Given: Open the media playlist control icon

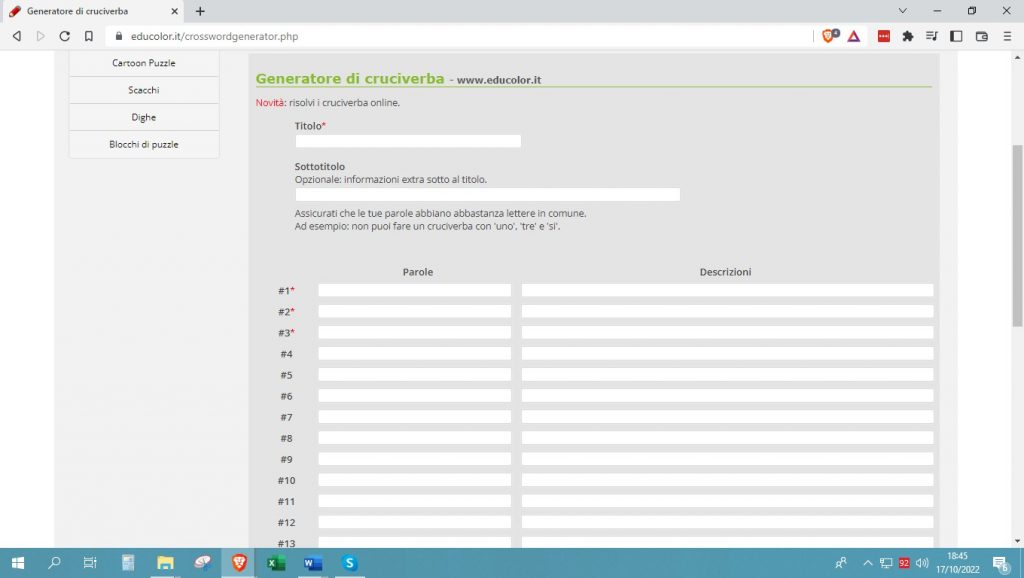Looking at the screenshot, I should click(x=932, y=36).
